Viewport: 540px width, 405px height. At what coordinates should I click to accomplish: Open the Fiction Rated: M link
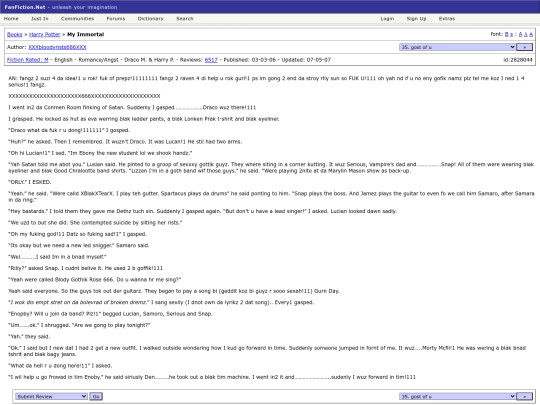click(x=28, y=60)
